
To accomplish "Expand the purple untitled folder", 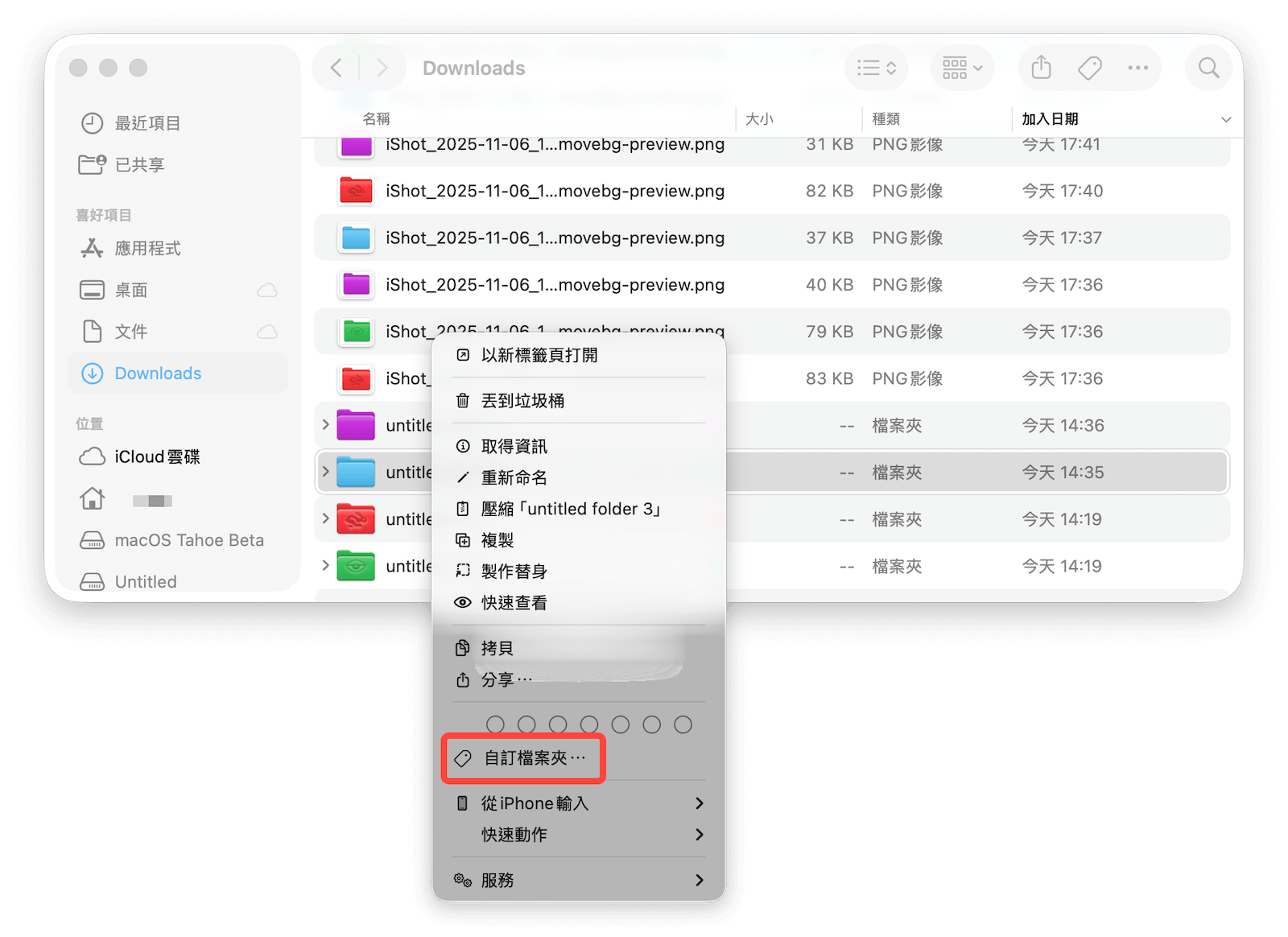I will 325,425.
